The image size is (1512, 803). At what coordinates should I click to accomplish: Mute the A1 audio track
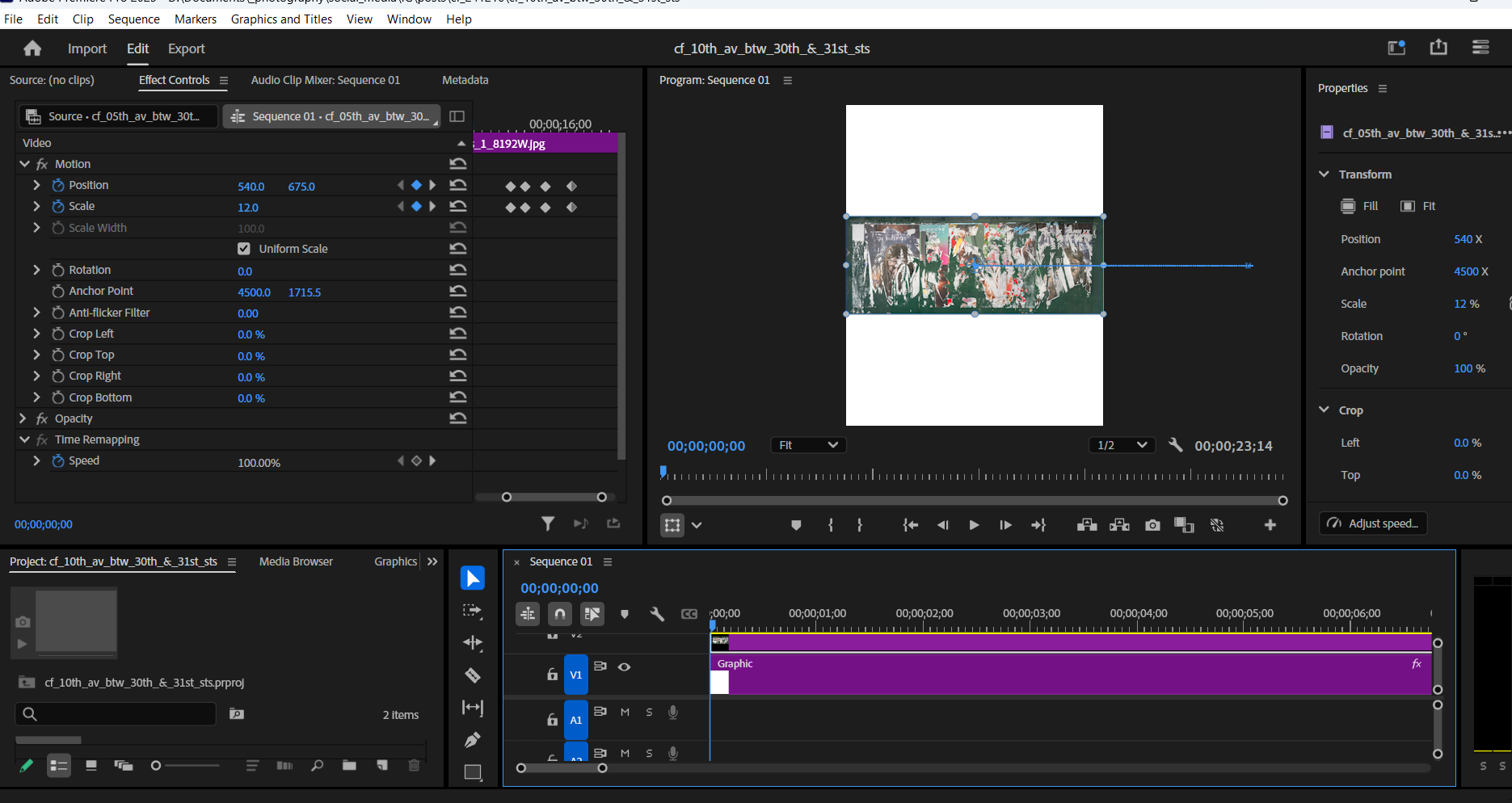pyautogui.click(x=624, y=712)
